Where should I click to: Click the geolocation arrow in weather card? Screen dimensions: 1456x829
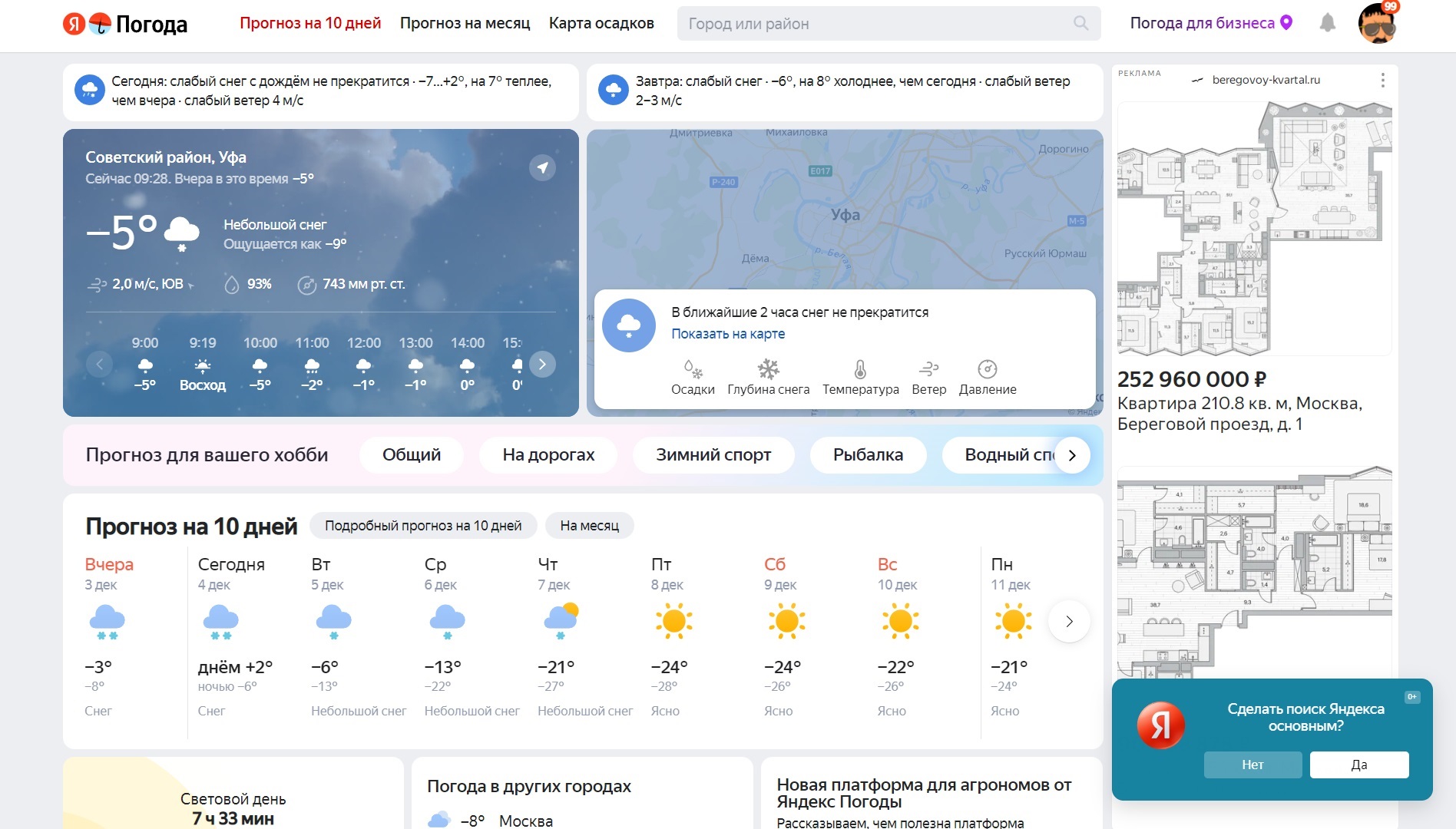542,167
